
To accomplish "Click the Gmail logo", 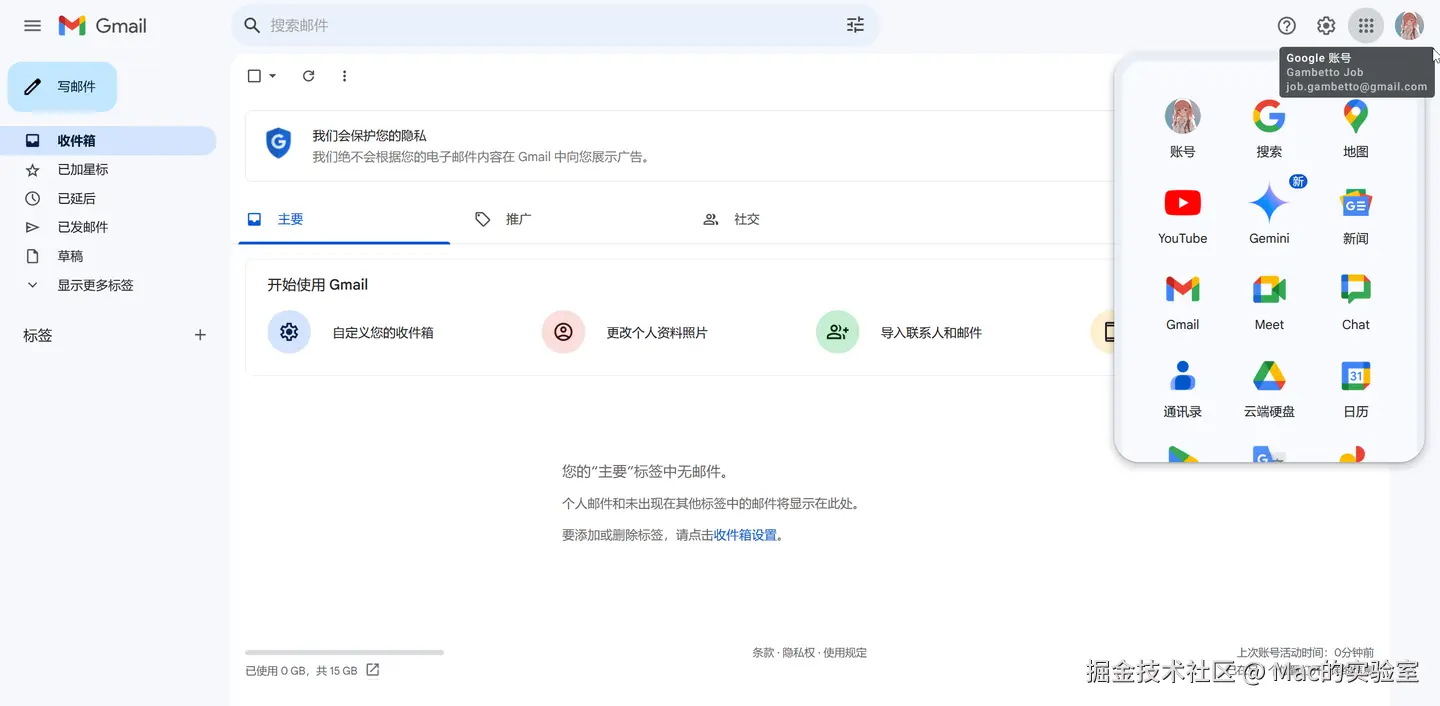I will pyautogui.click(x=103, y=26).
